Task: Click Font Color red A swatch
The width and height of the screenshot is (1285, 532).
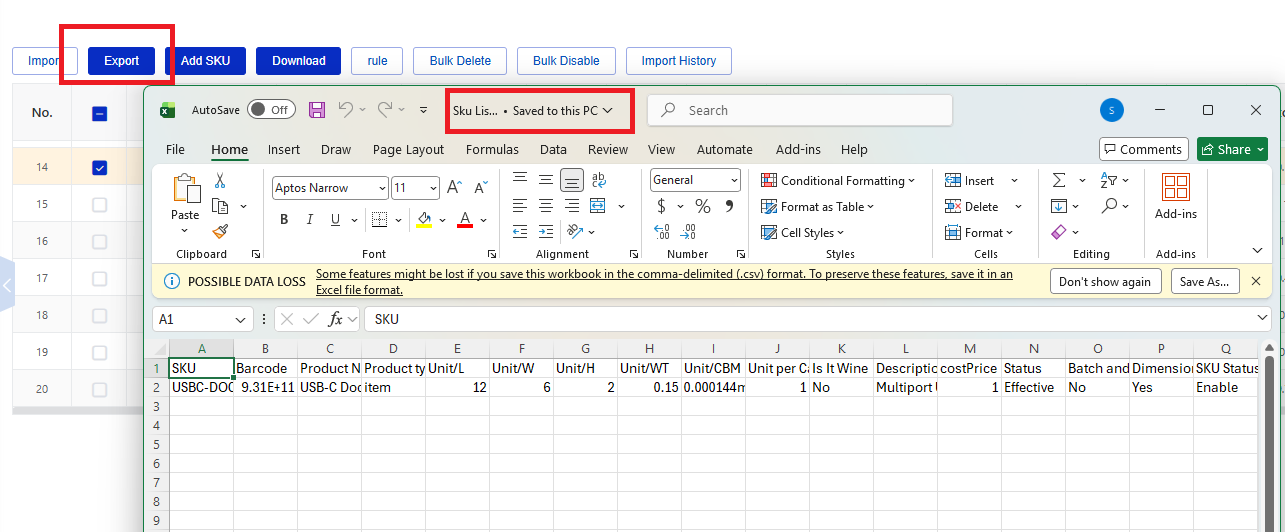Action: pos(464,220)
